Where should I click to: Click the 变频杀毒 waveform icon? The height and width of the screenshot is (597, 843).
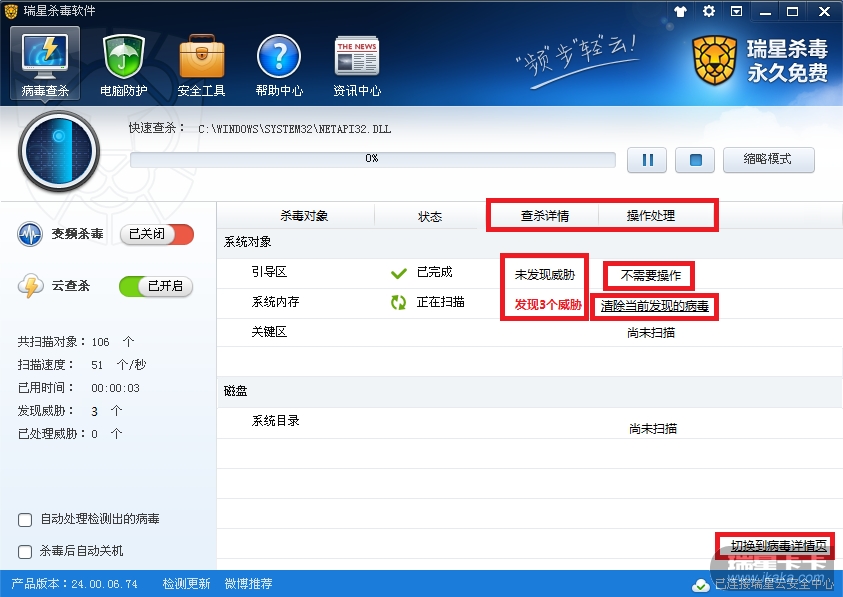(30, 234)
